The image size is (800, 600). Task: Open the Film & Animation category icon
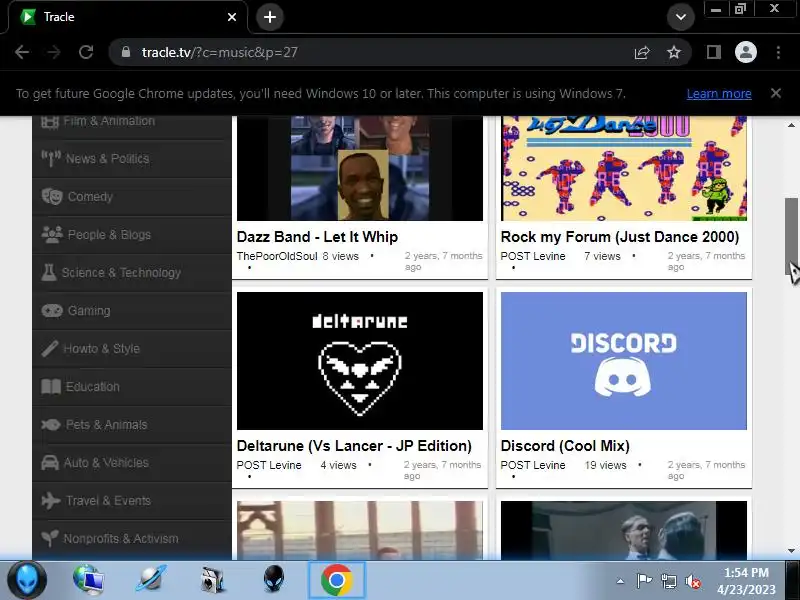point(49,122)
